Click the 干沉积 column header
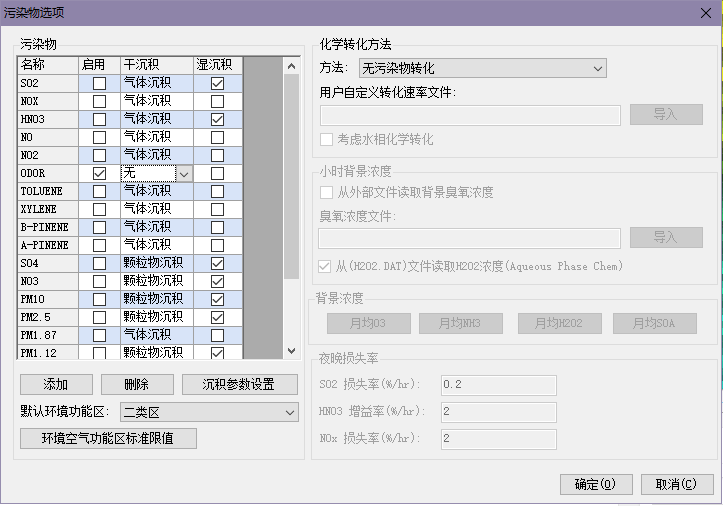 (x=157, y=65)
